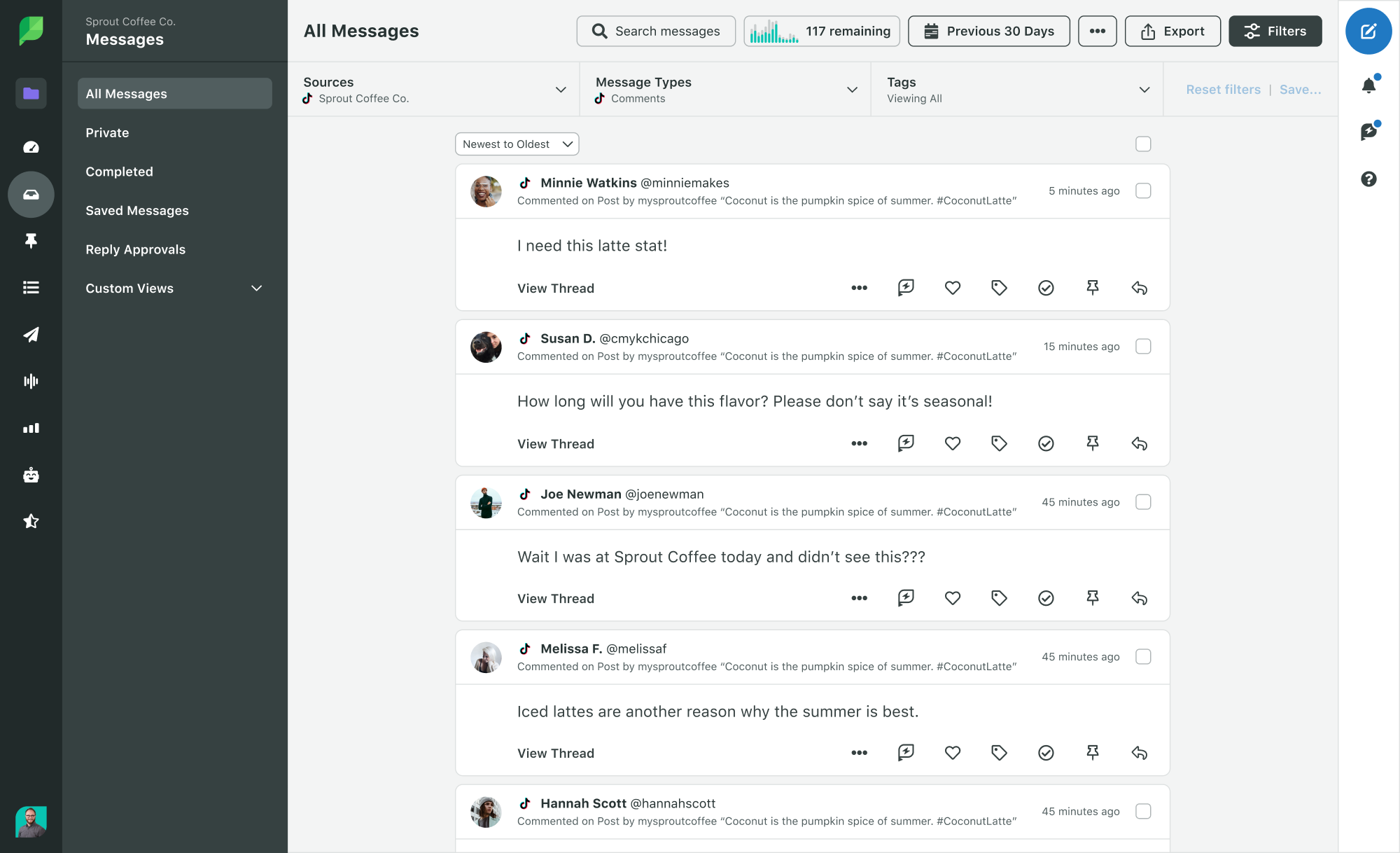Open Reply Approvals view

coord(135,249)
